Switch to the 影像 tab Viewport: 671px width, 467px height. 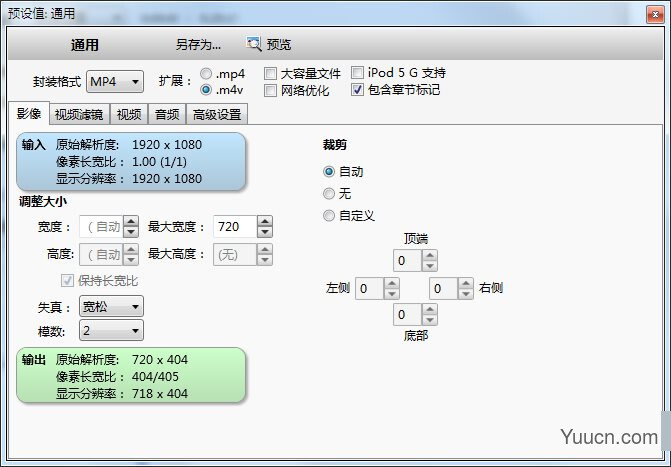(x=29, y=113)
